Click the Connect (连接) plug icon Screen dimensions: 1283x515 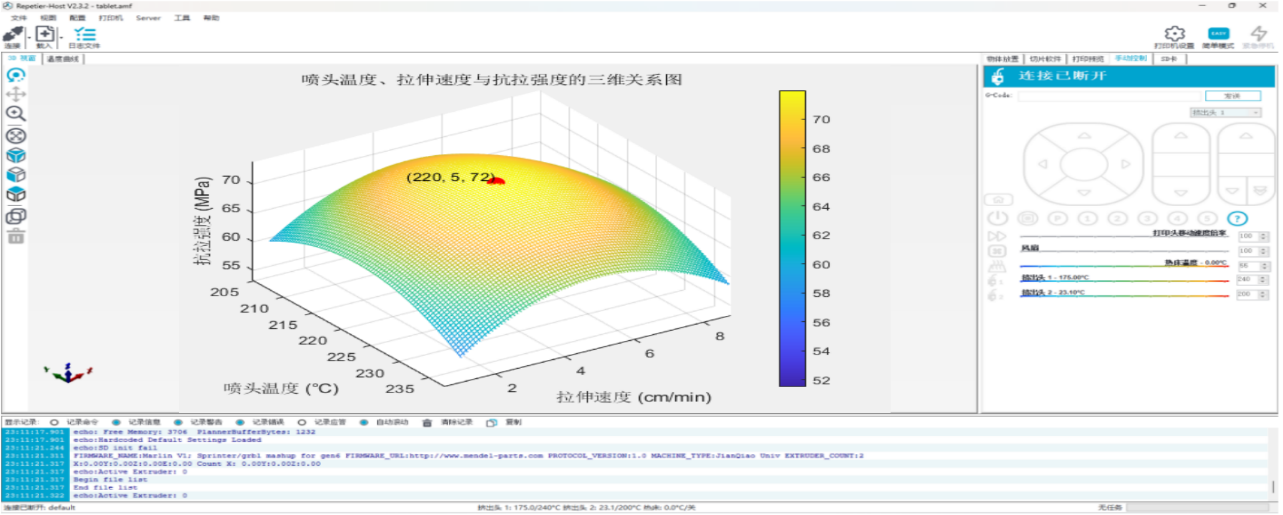[12, 34]
